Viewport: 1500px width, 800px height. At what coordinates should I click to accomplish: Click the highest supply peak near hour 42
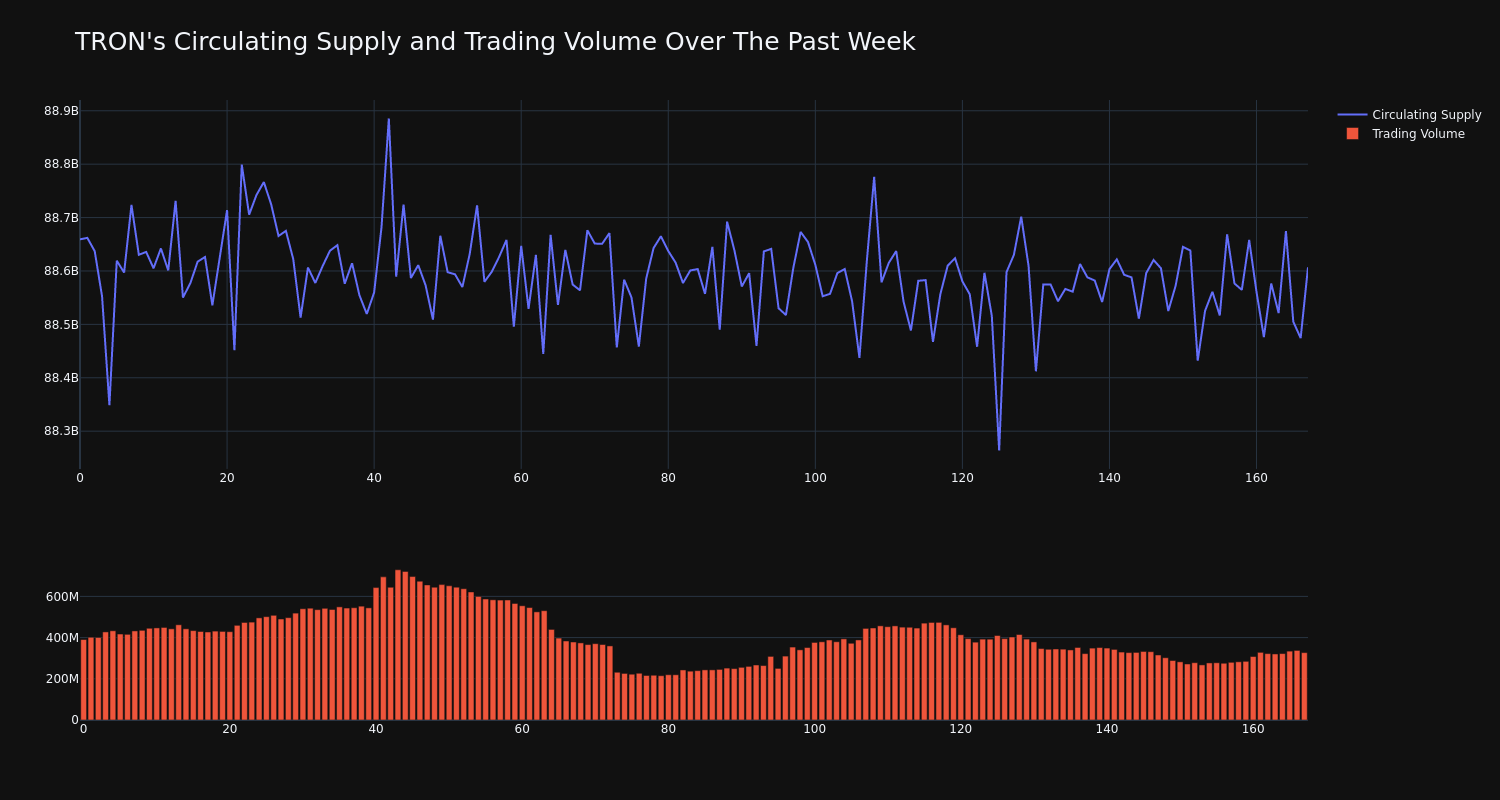coord(389,120)
